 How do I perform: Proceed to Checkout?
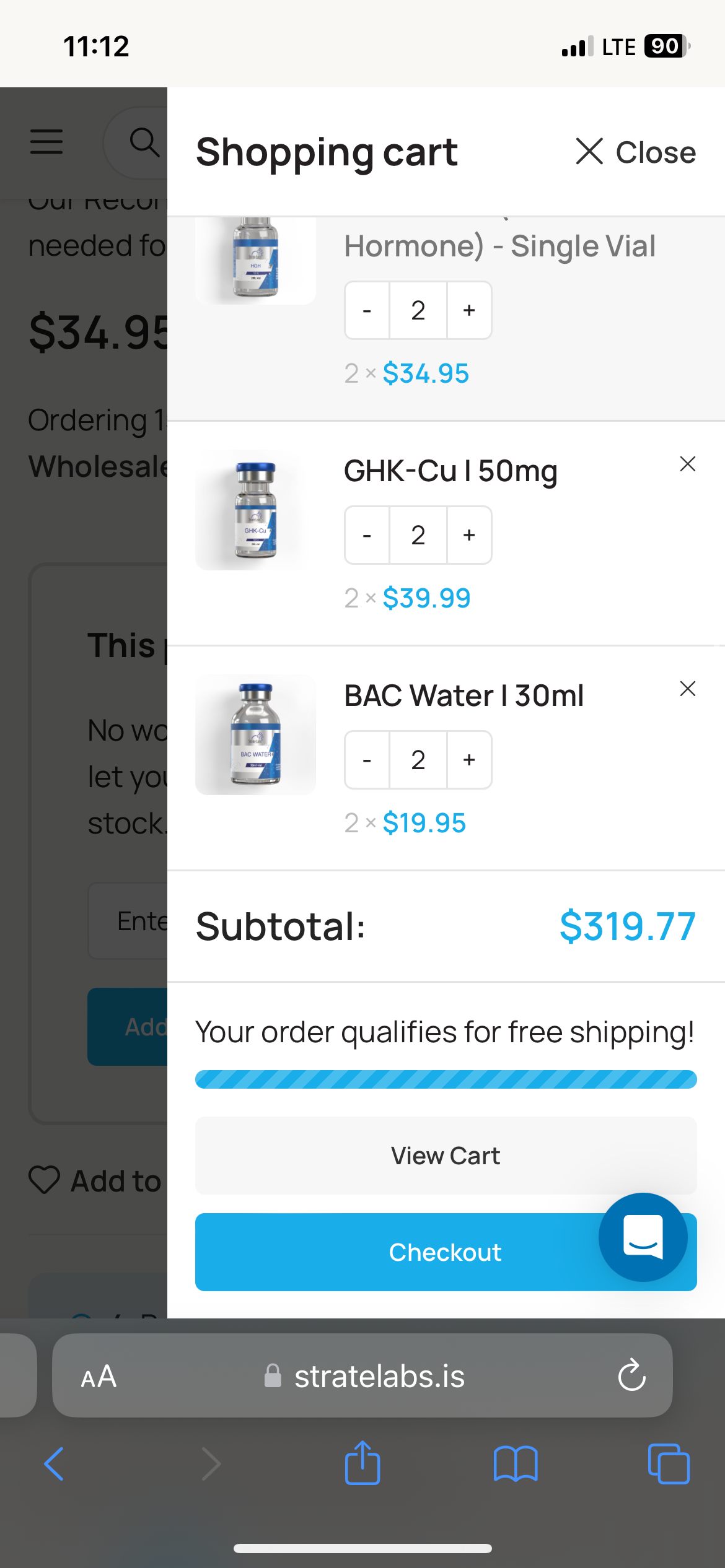click(x=446, y=1252)
